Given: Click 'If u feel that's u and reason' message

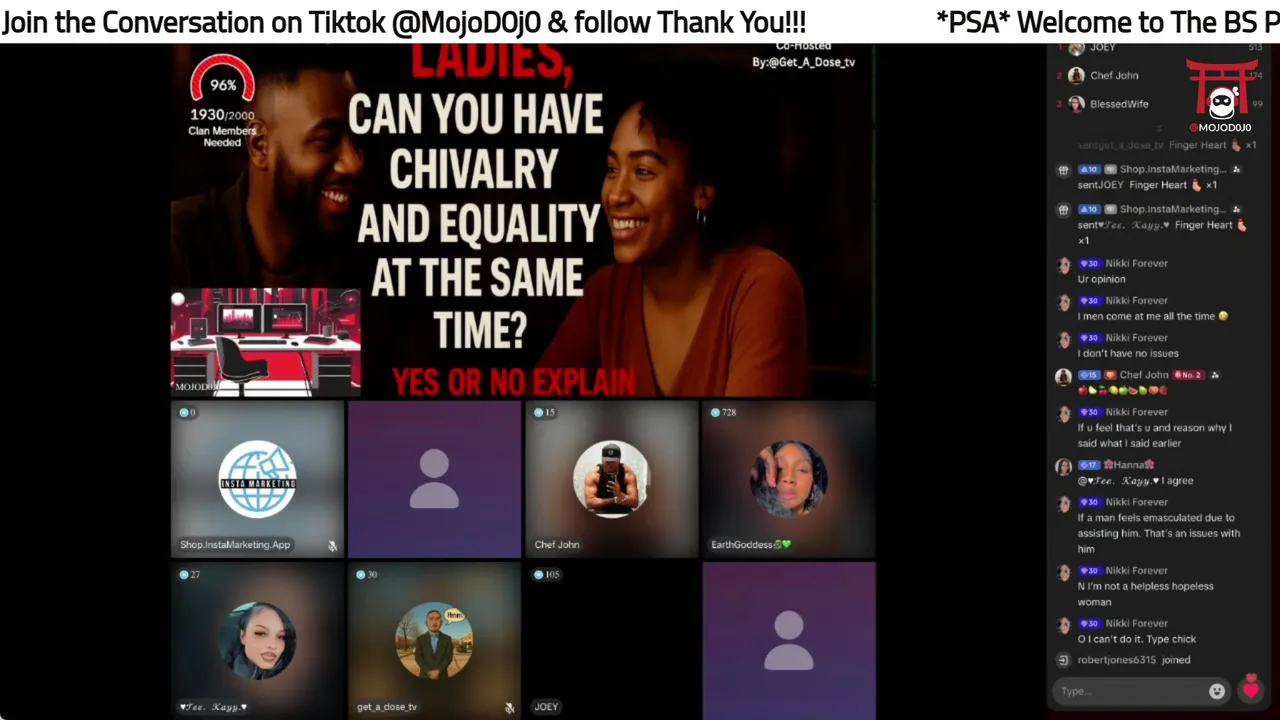Looking at the screenshot, I should tap(1155, 435).
